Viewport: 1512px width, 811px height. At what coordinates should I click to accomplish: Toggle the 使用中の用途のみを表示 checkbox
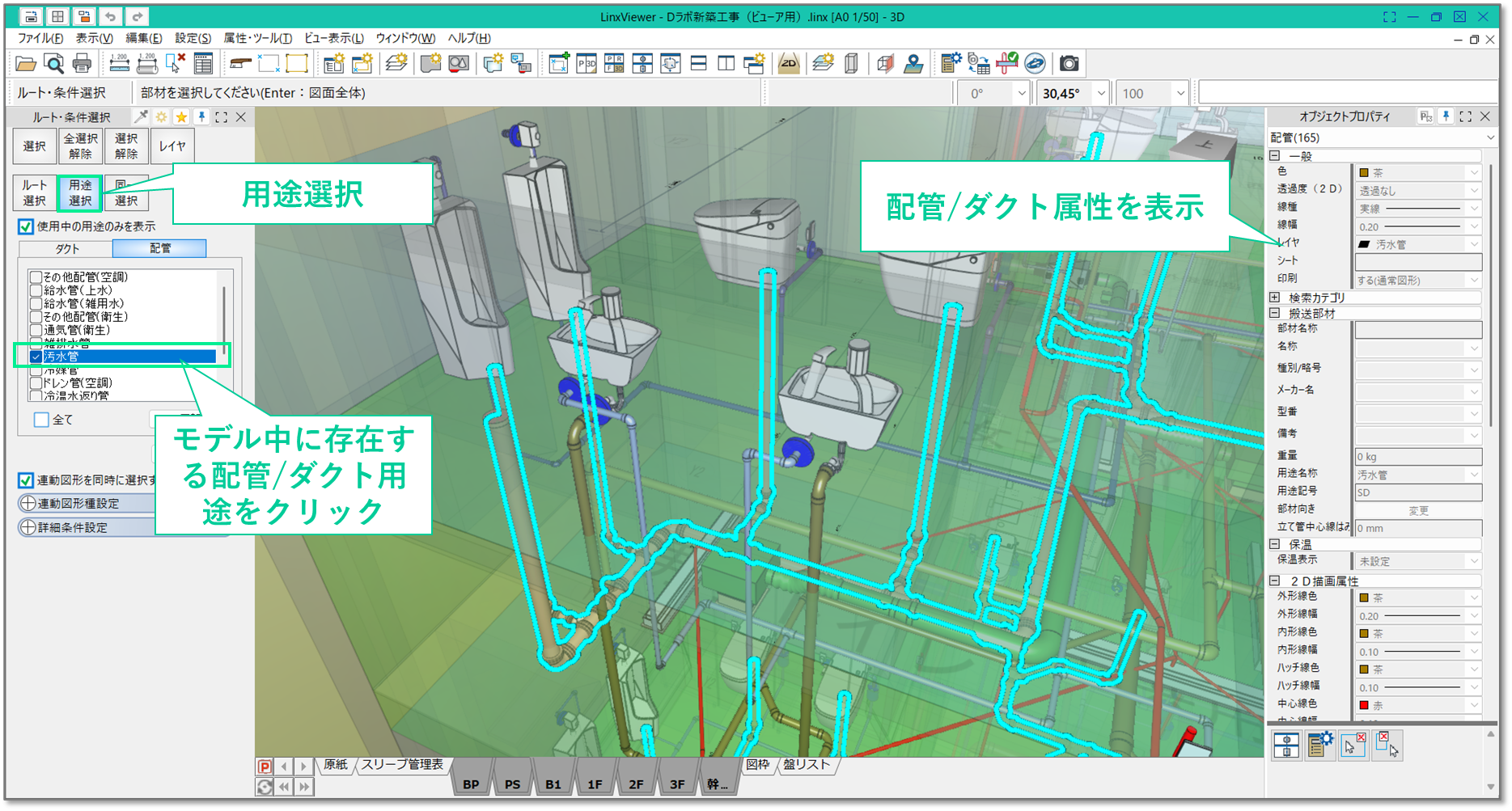tap(26, 226)
